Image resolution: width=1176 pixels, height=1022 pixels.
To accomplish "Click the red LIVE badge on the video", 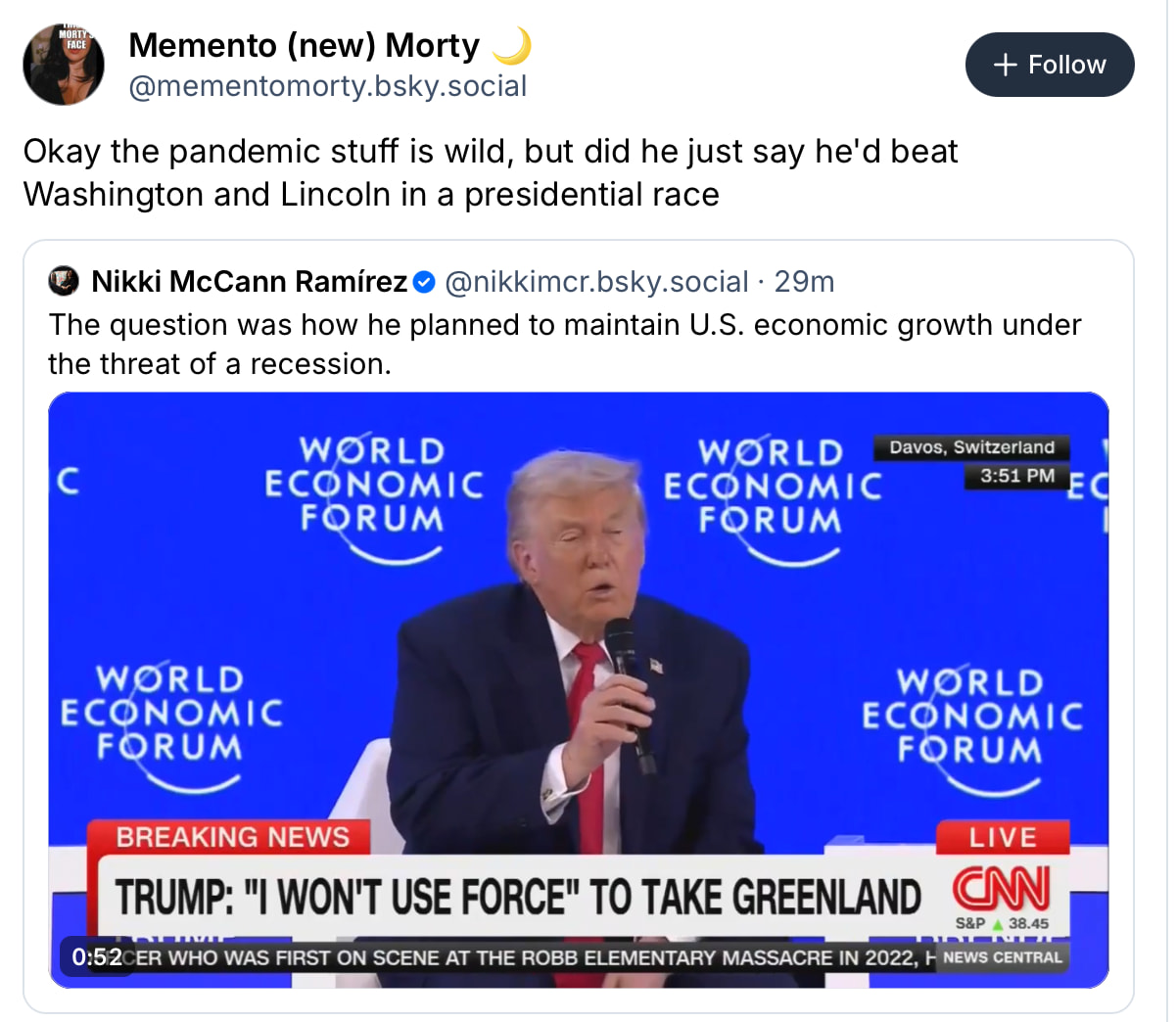I will 1002,838.
